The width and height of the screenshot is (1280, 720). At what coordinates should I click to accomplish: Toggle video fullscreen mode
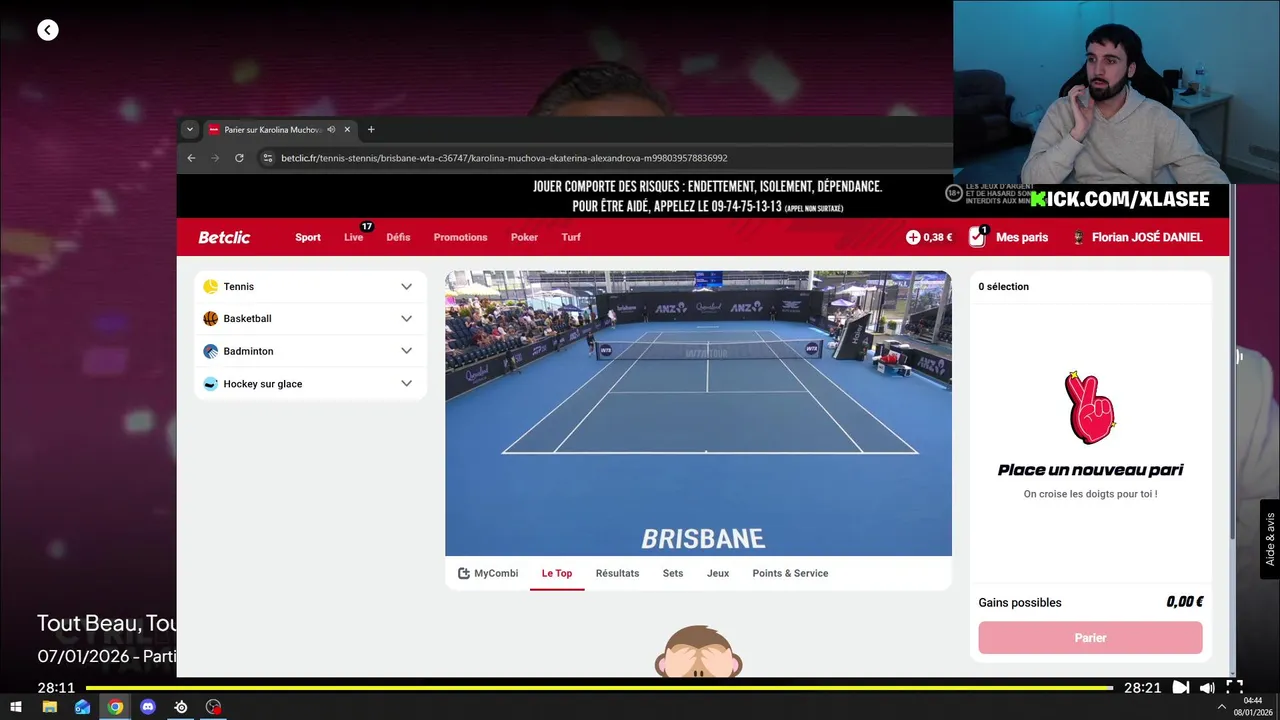click(x=1234, y=688)
